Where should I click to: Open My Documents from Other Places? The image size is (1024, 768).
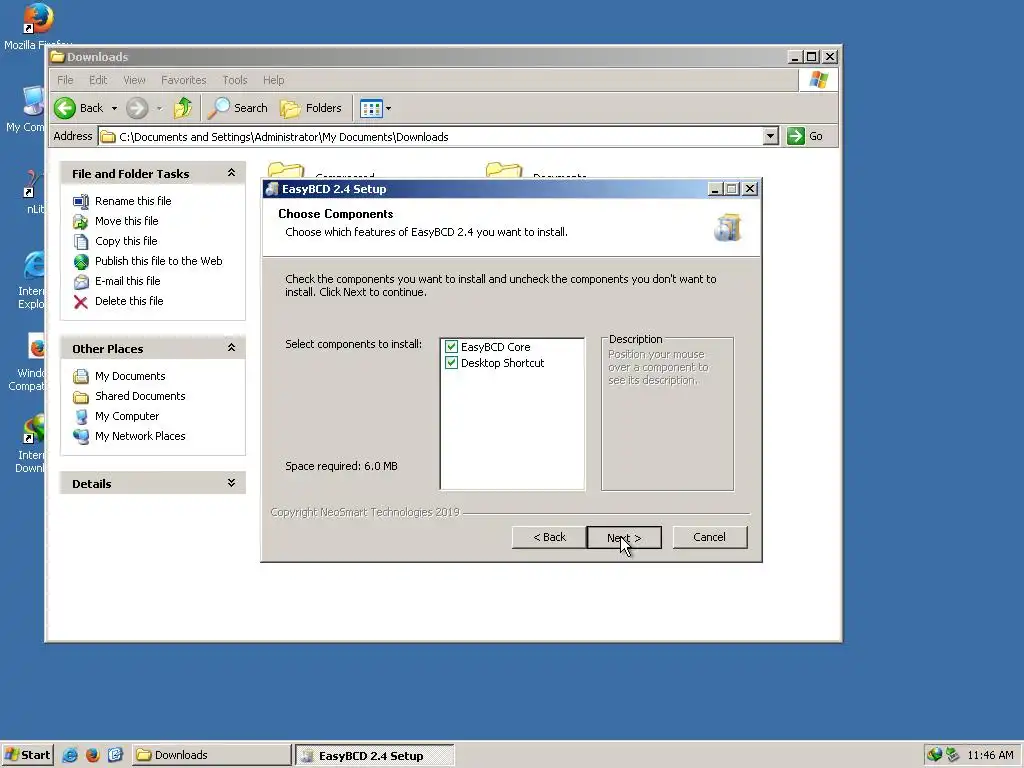pyautogui.click(x=130, y=376)
